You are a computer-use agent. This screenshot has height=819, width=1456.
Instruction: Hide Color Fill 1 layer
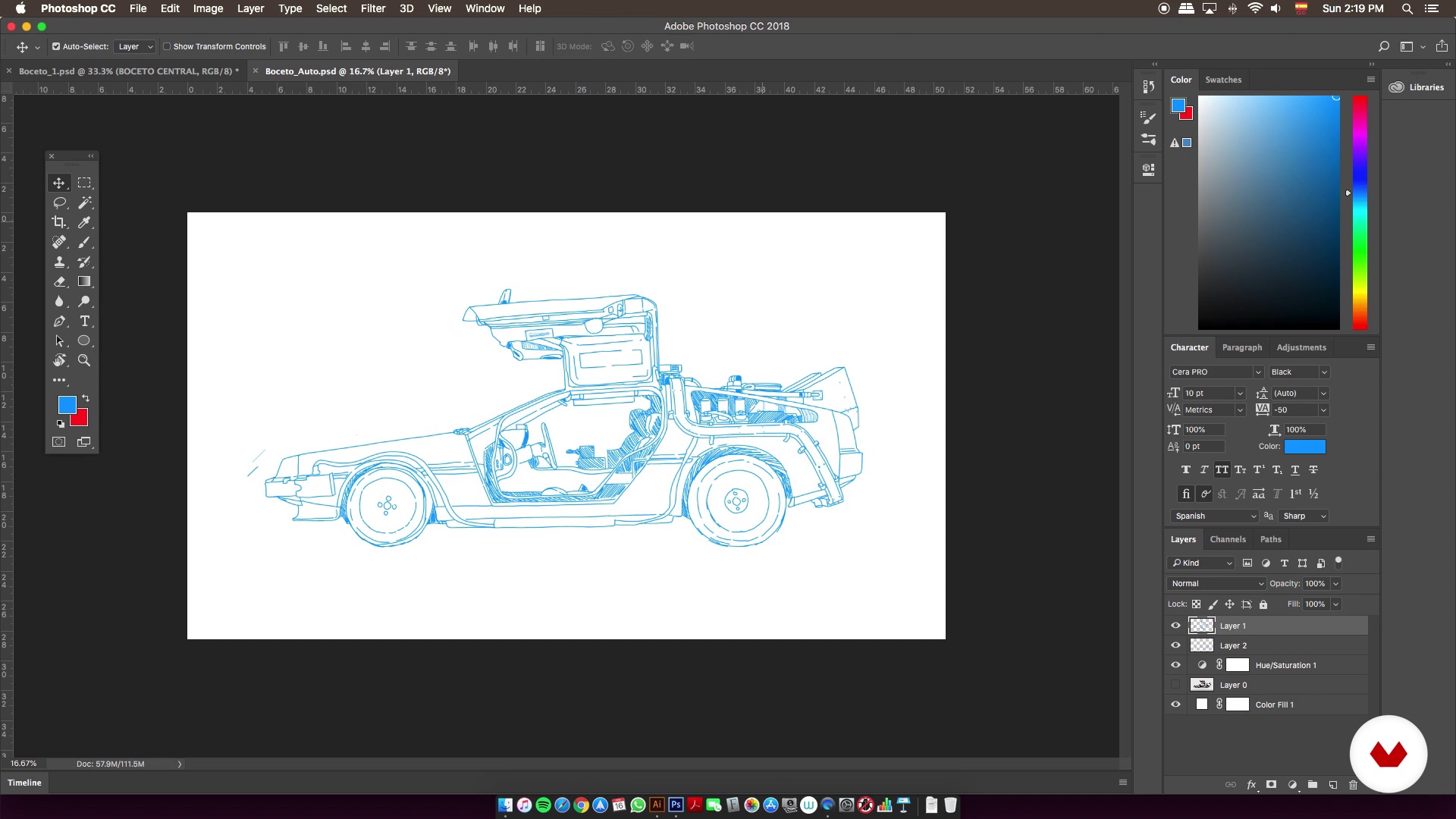[1175, 704]
